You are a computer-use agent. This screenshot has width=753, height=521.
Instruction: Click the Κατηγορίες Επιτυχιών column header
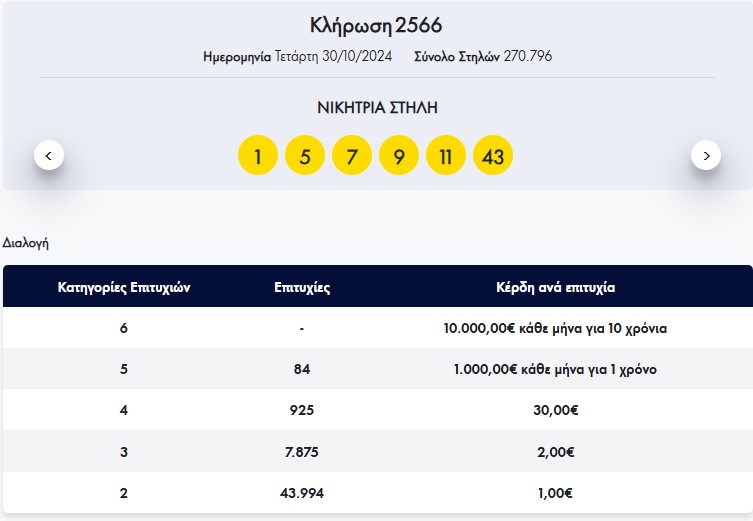tap(124, 287)
